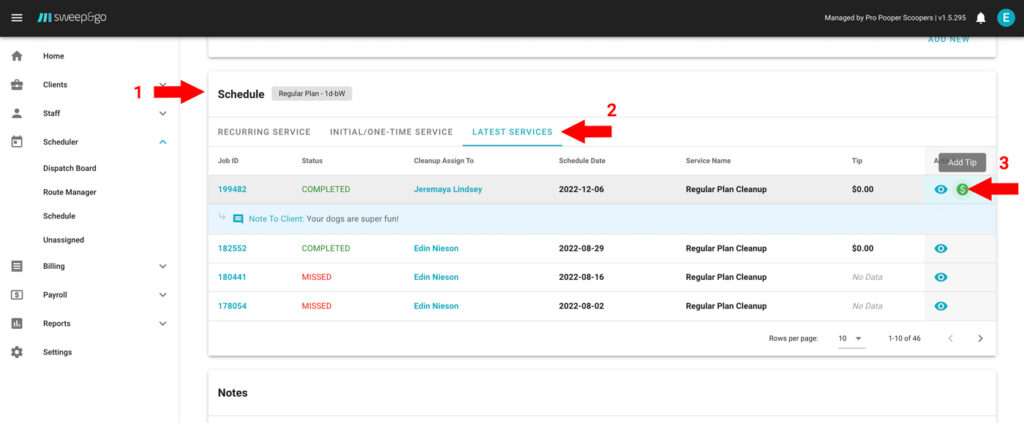Image resolution: width=1024 pixels, height=423 pixels.
Task: Switch to the Initial/One-Time Service tab
Action: [391, 132]
